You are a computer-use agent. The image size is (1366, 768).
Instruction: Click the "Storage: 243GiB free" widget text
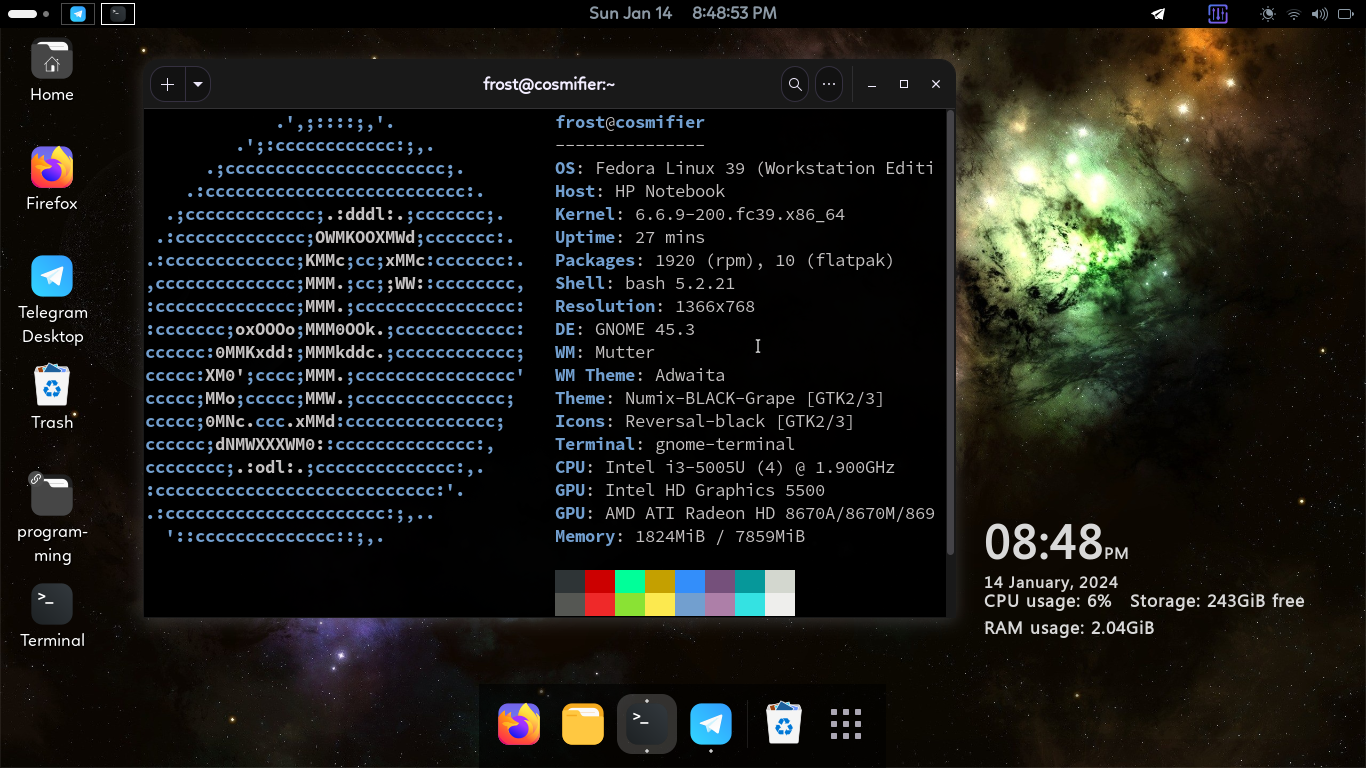(x=1217, y=601)
